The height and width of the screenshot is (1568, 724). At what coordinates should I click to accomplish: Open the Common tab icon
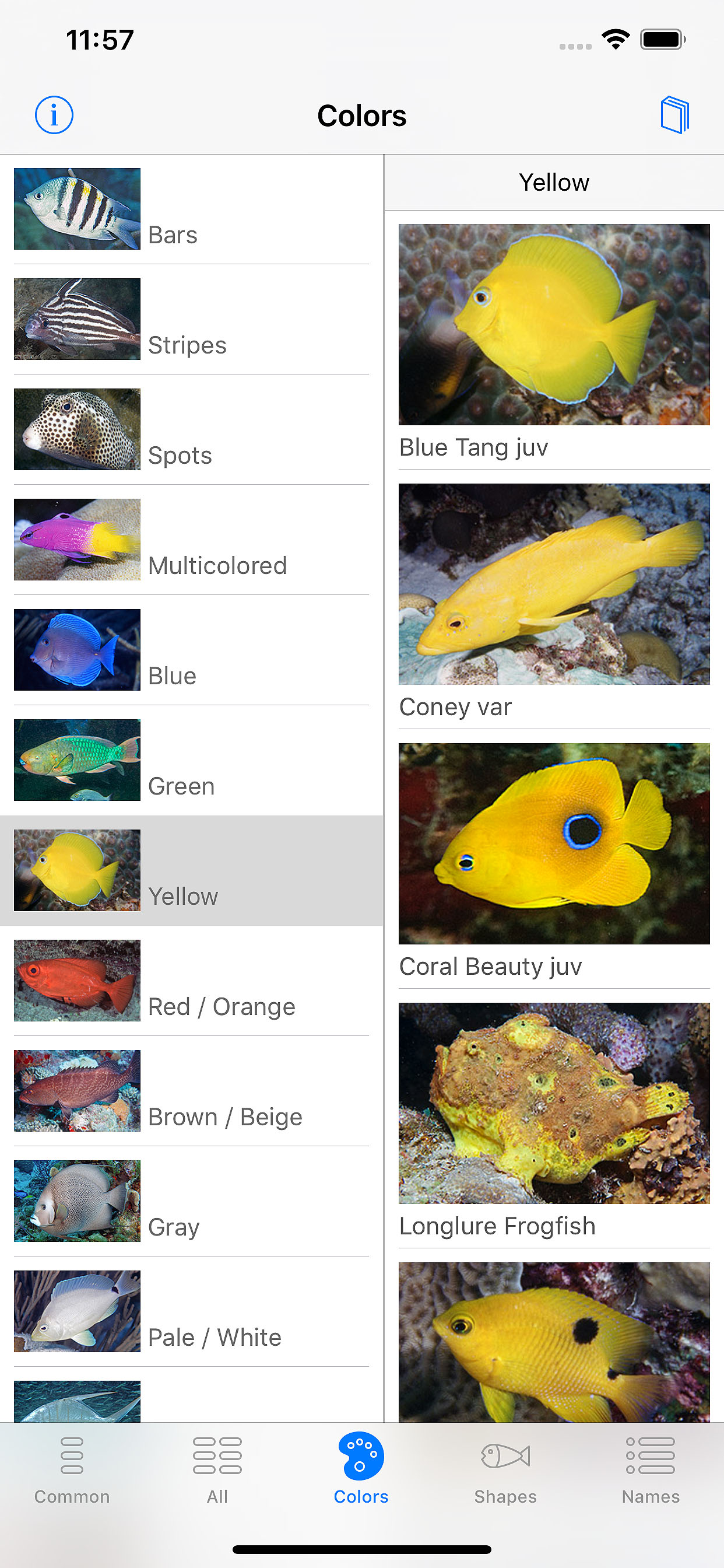pyautogui.click(x=72, y=1455)
